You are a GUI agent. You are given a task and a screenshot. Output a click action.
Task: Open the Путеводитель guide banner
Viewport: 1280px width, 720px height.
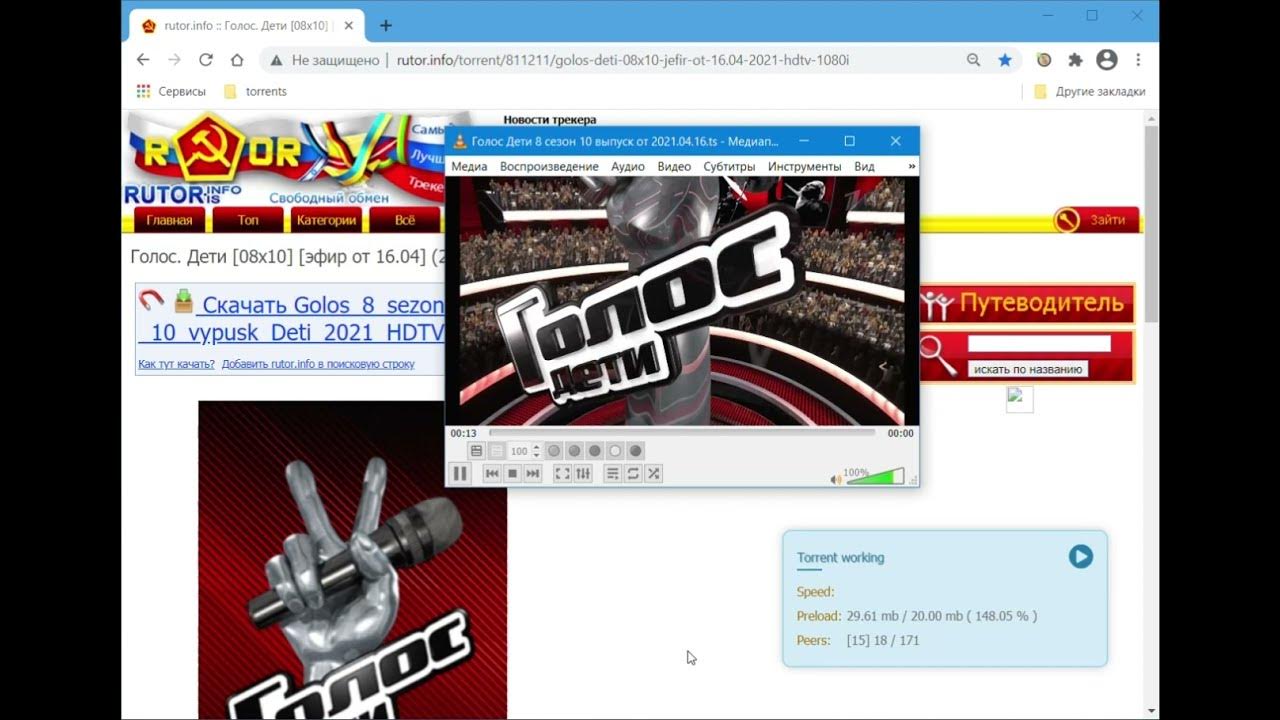coord(1028,303)
